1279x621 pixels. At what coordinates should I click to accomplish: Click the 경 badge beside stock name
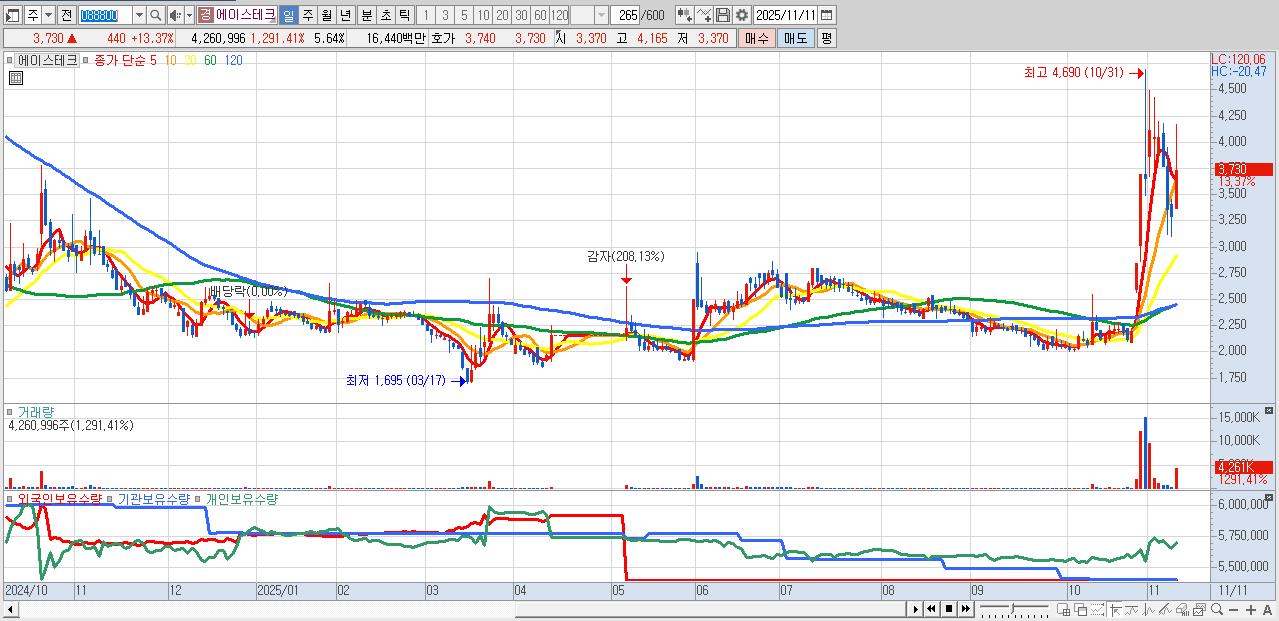(205, 15)
